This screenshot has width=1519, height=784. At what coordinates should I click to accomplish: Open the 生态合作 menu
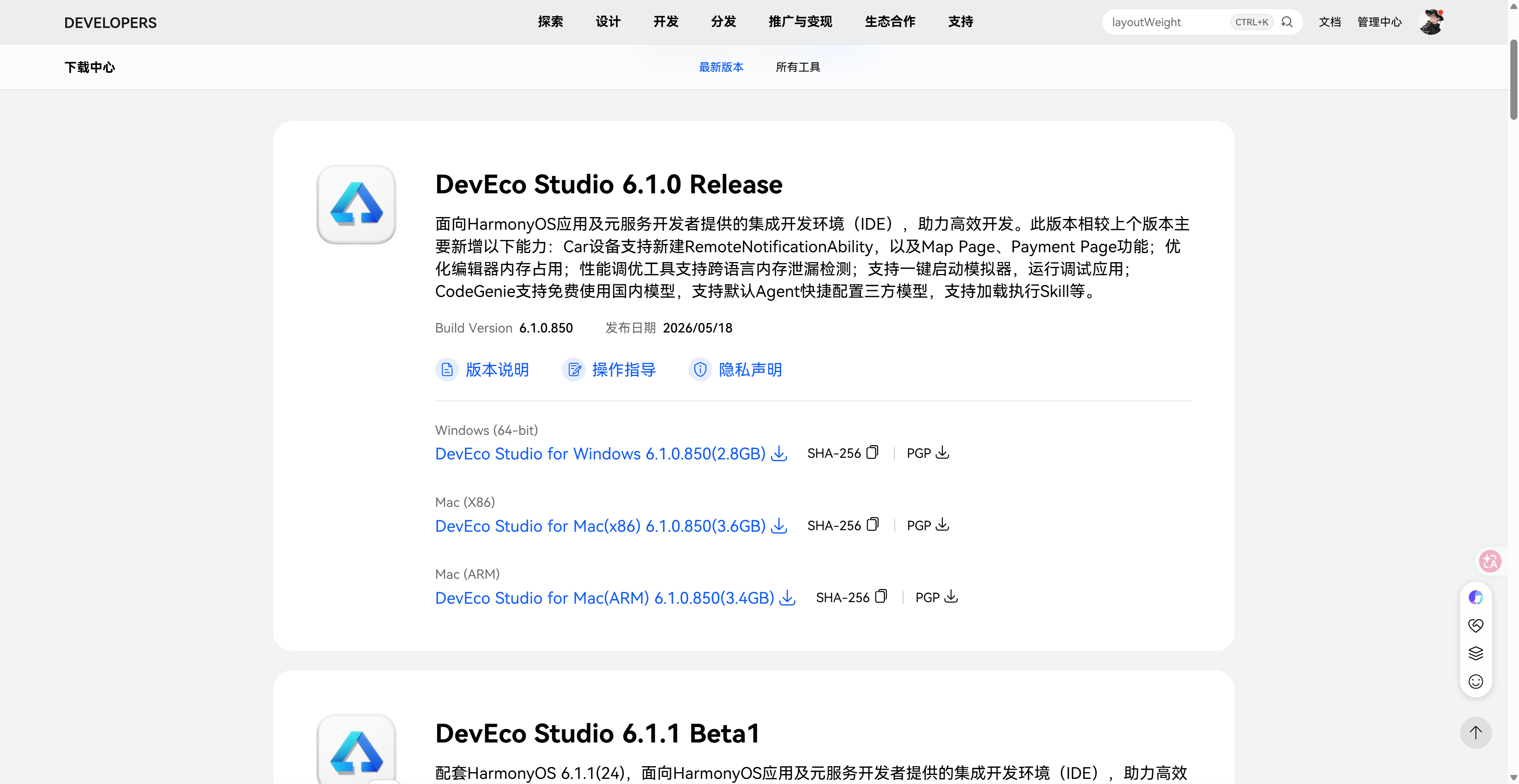(x=890, y=22)
